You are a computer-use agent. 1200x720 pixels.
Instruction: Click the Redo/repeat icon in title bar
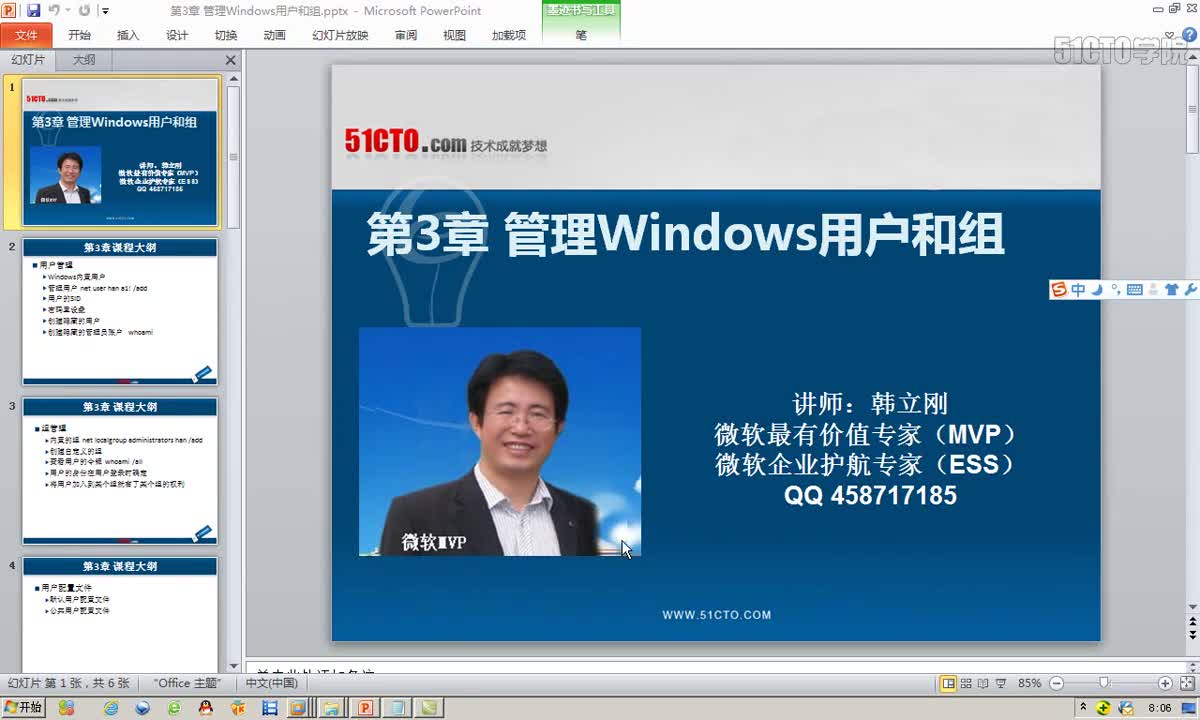(x=84, y=11)
